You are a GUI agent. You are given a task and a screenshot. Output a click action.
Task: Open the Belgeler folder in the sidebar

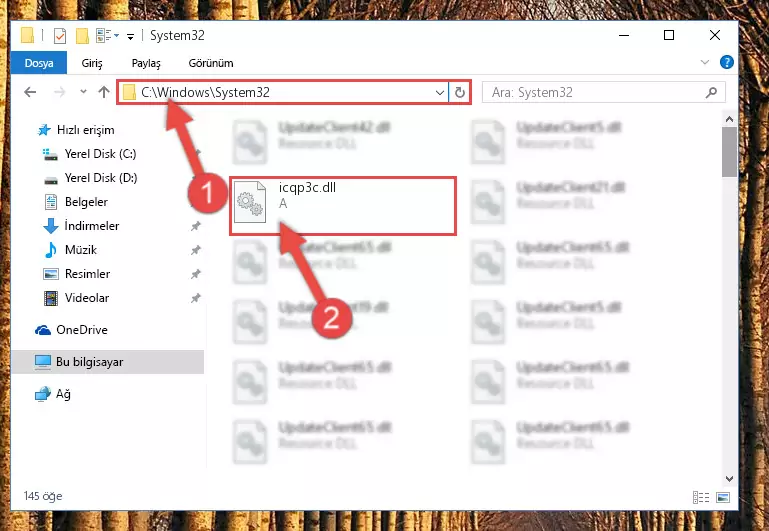click(76, 202)
